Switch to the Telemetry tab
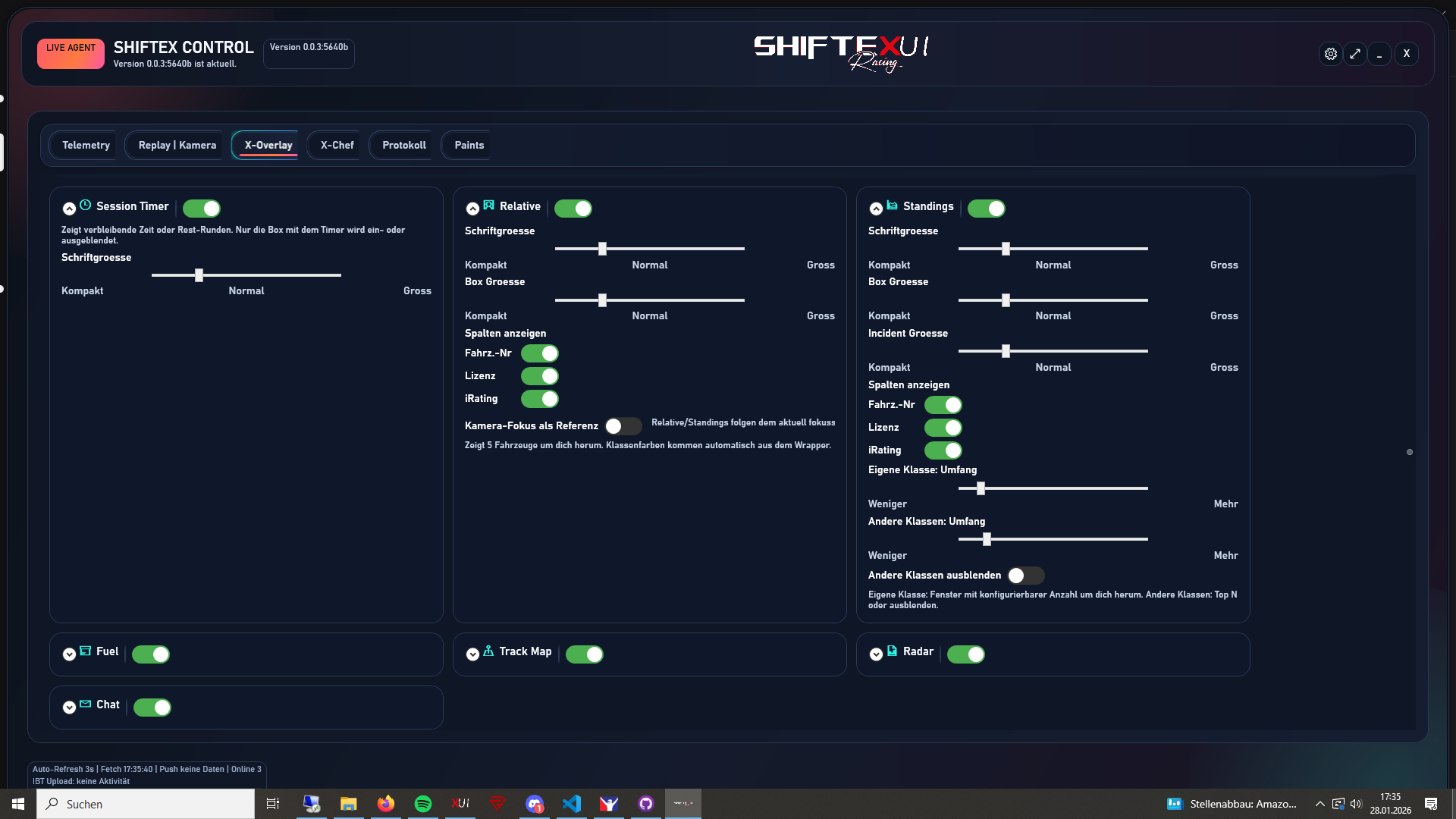The height and width of the screenshot is (819, 1456). coord(86,145)
